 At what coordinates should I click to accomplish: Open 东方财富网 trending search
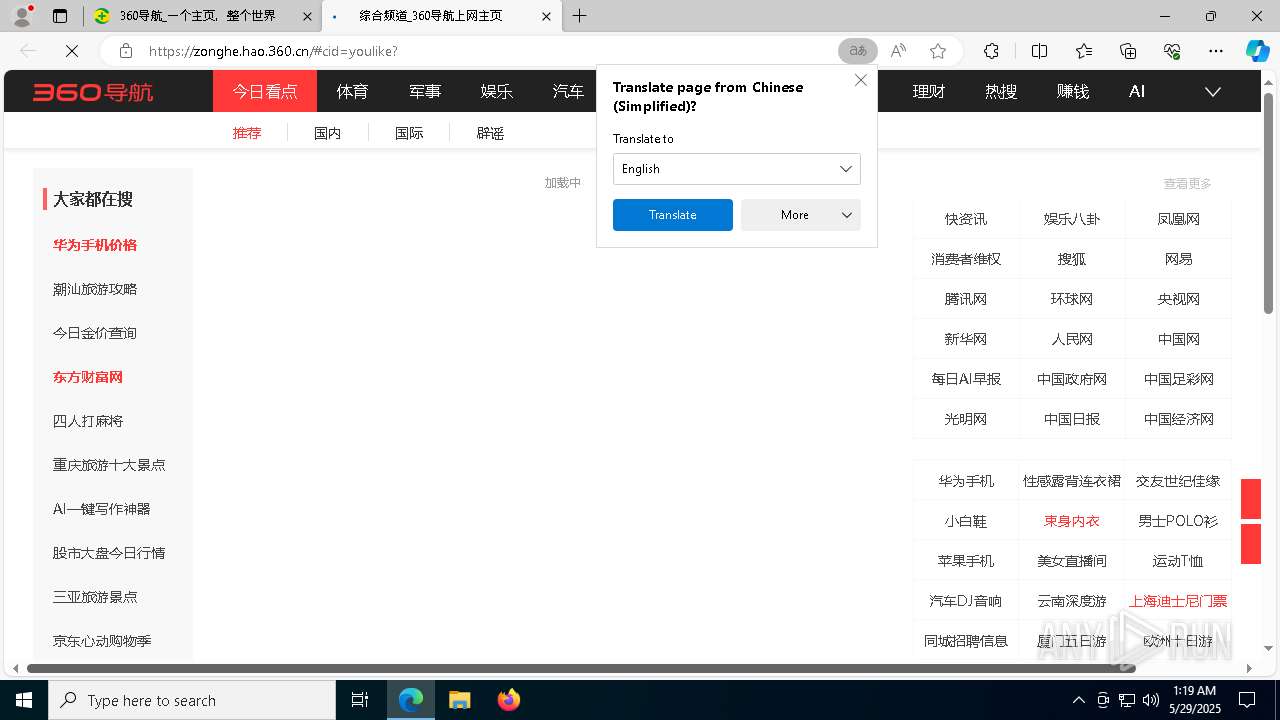click(x=88, y=377)
